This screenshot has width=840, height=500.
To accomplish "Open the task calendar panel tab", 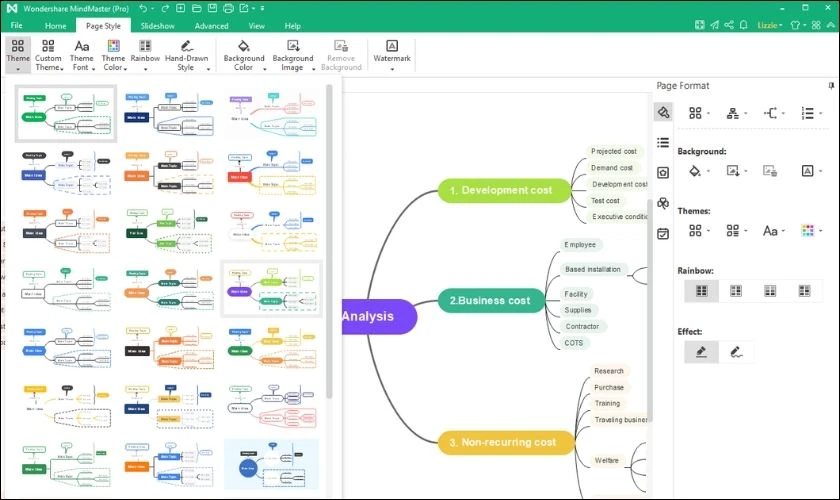I will 663,234.
